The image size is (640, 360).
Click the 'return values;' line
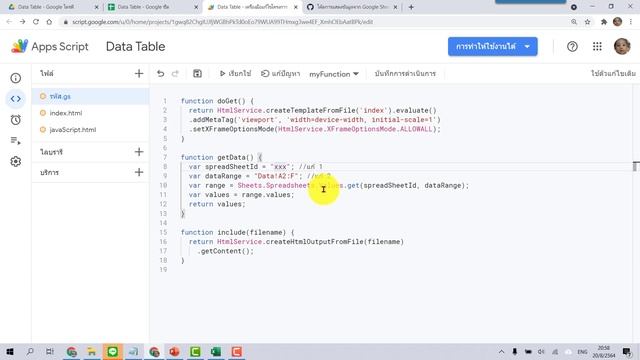click(x=217, y=204)
